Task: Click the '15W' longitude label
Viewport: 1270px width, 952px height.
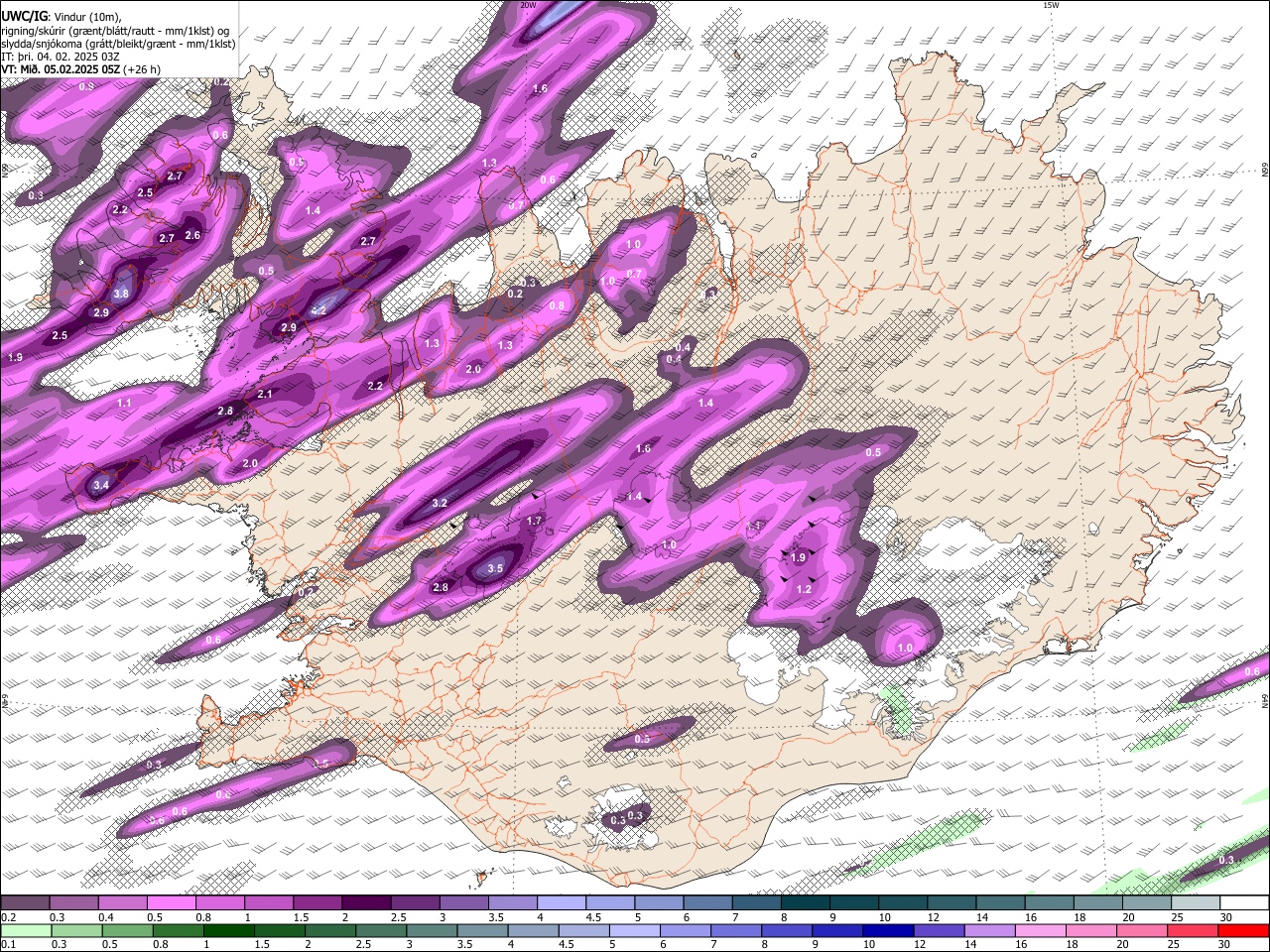Action: 1051,5
